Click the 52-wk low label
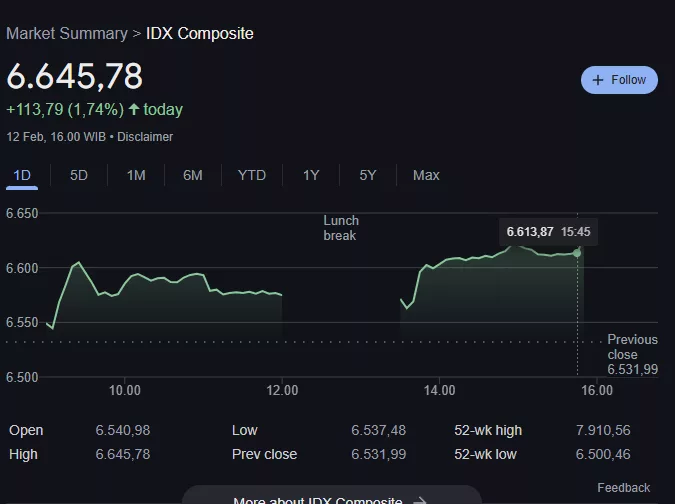This screenshot has height=504, width=675. coord(485,454)
